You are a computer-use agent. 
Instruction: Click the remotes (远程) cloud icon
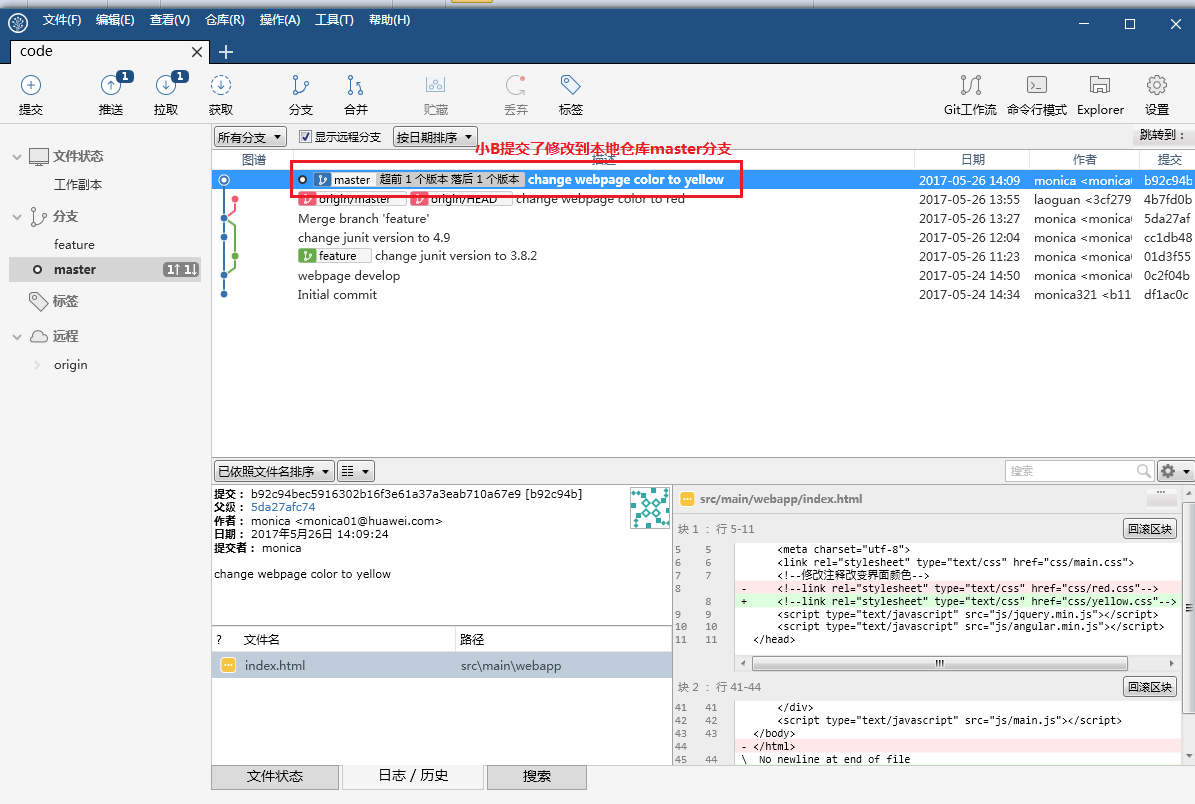[39, 336]
